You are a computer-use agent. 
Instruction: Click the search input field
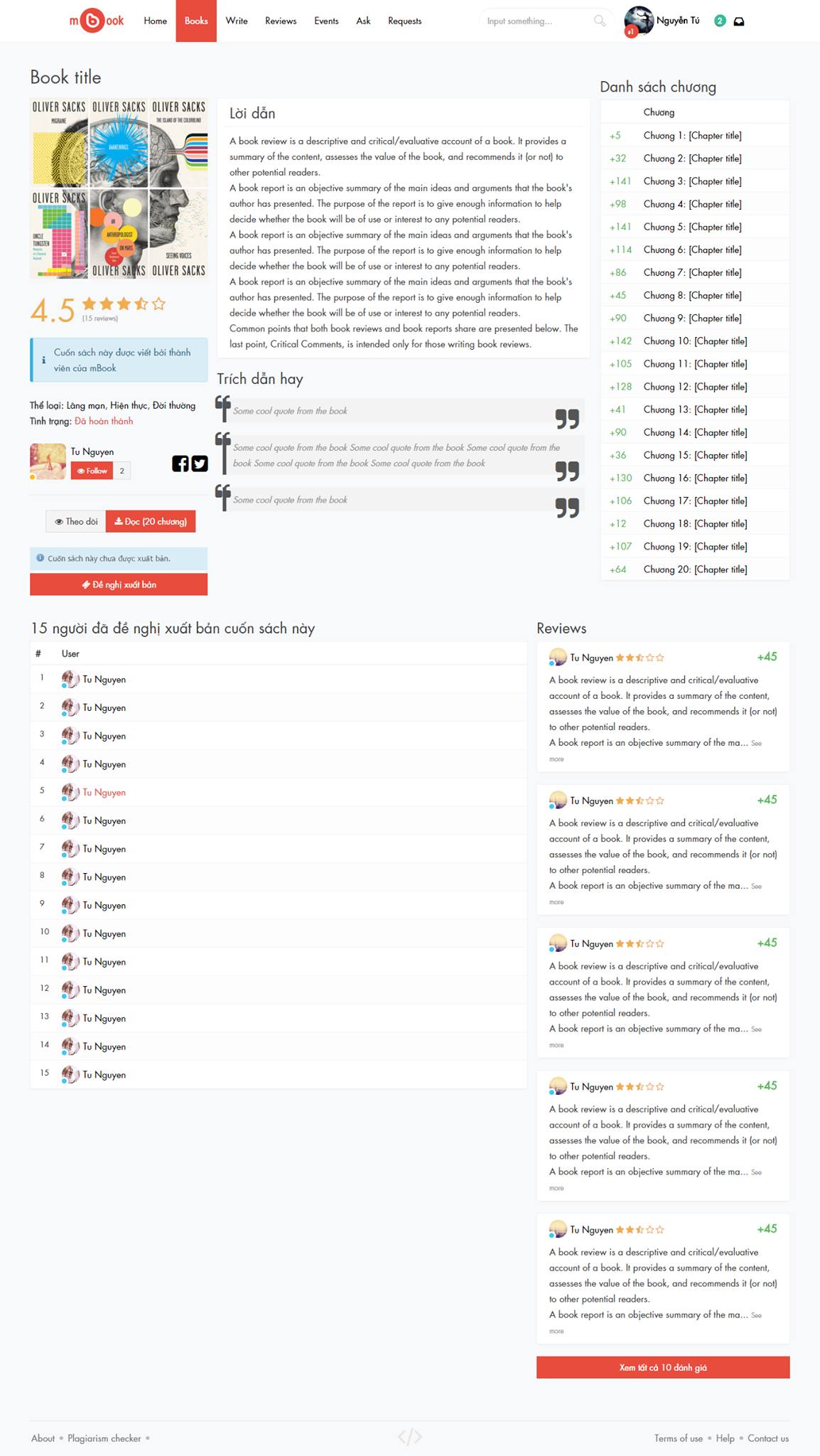point(538,21)
